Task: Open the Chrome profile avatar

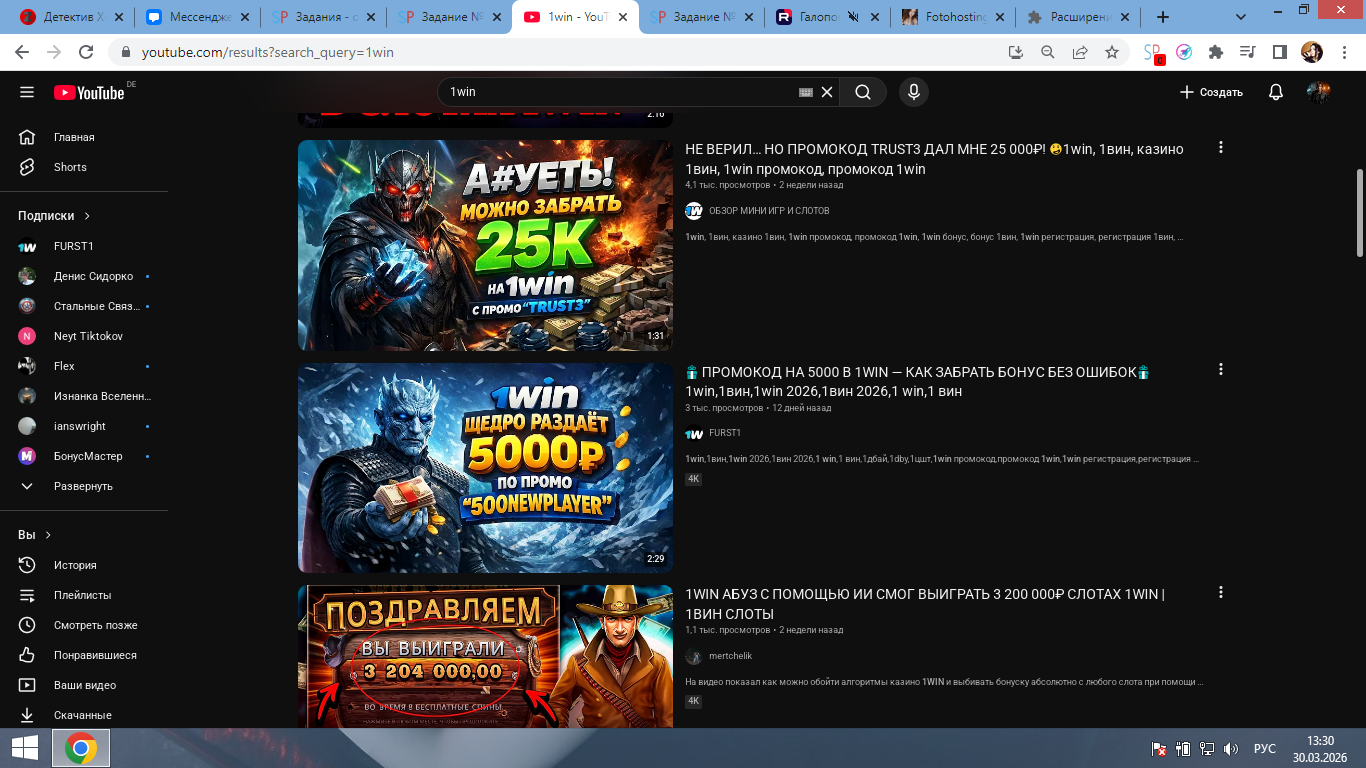Action: (x=1312, y=52)
